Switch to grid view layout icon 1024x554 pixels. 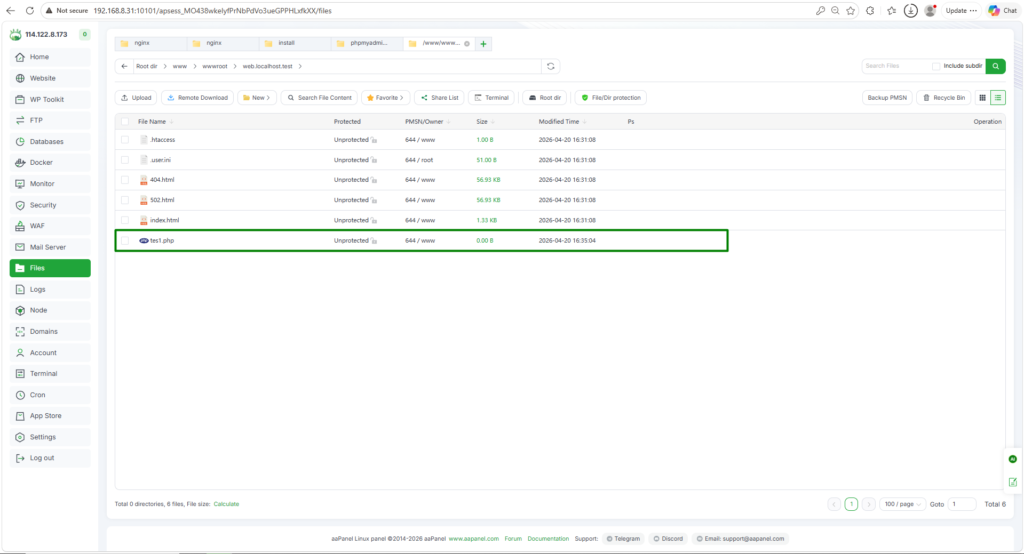click(982, 98)
